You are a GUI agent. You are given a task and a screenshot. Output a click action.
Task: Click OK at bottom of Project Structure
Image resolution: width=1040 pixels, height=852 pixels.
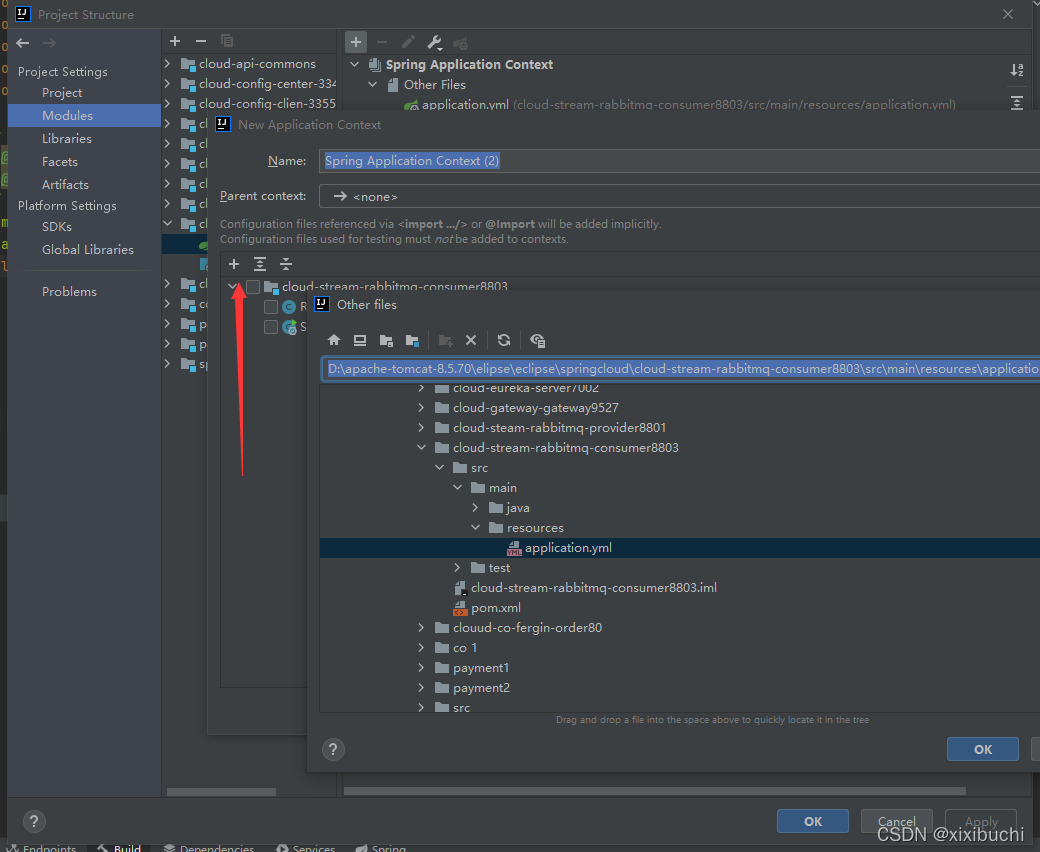coord(813,822)
